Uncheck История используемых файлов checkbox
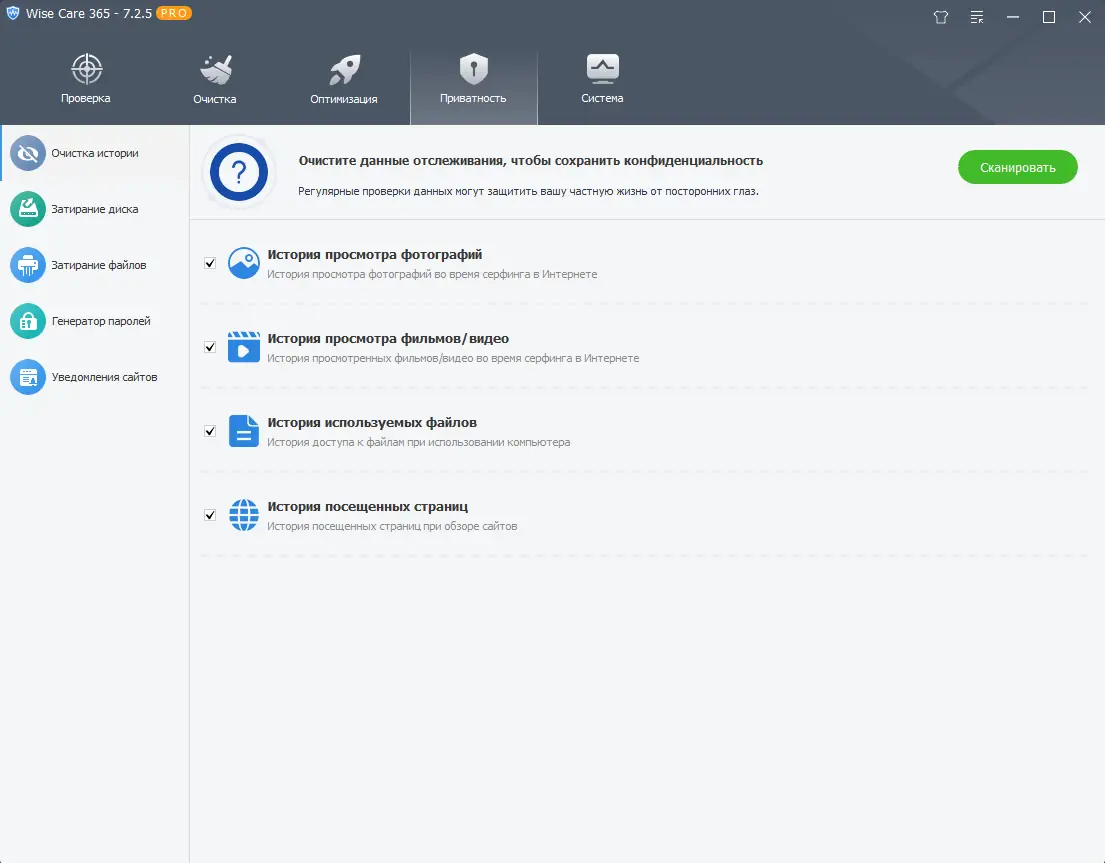The width and height of the screenshot is (1105, 863). point(210,430)
